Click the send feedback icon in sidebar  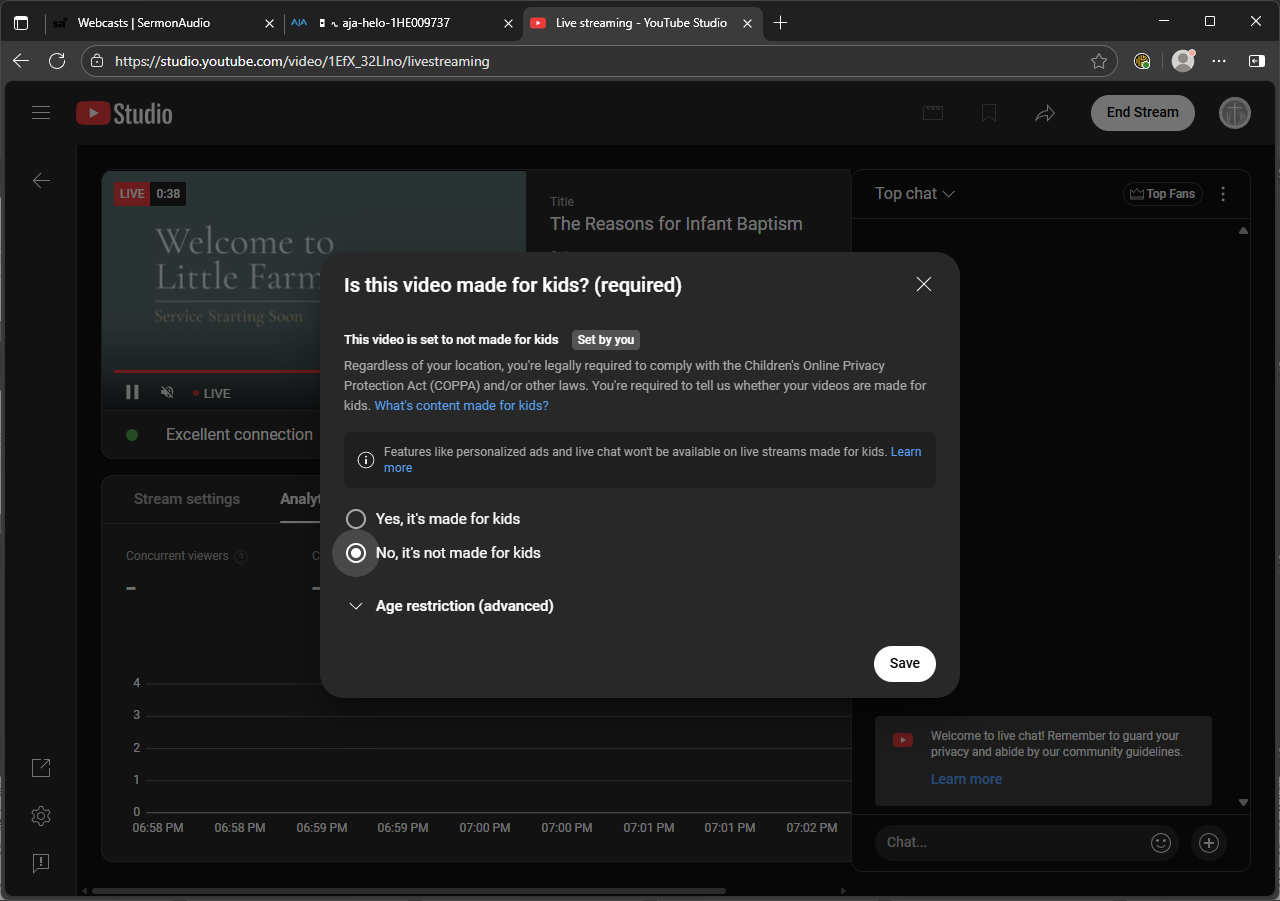41,863
